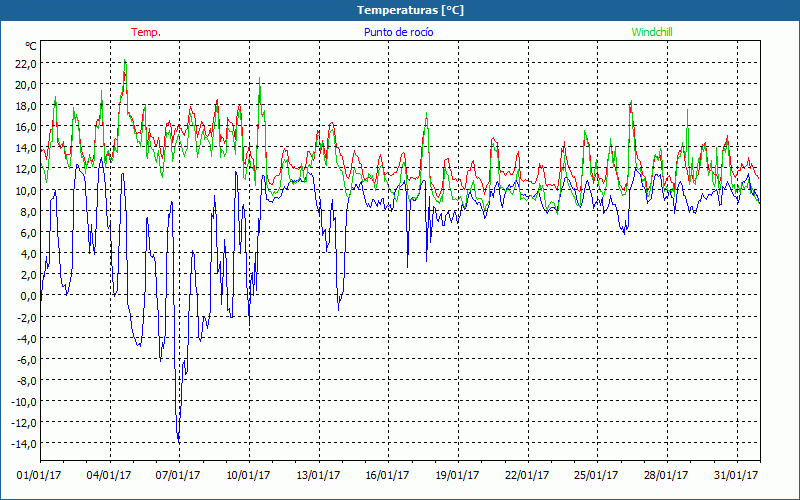Click the 25/01/17 date label

click(596, 476)
